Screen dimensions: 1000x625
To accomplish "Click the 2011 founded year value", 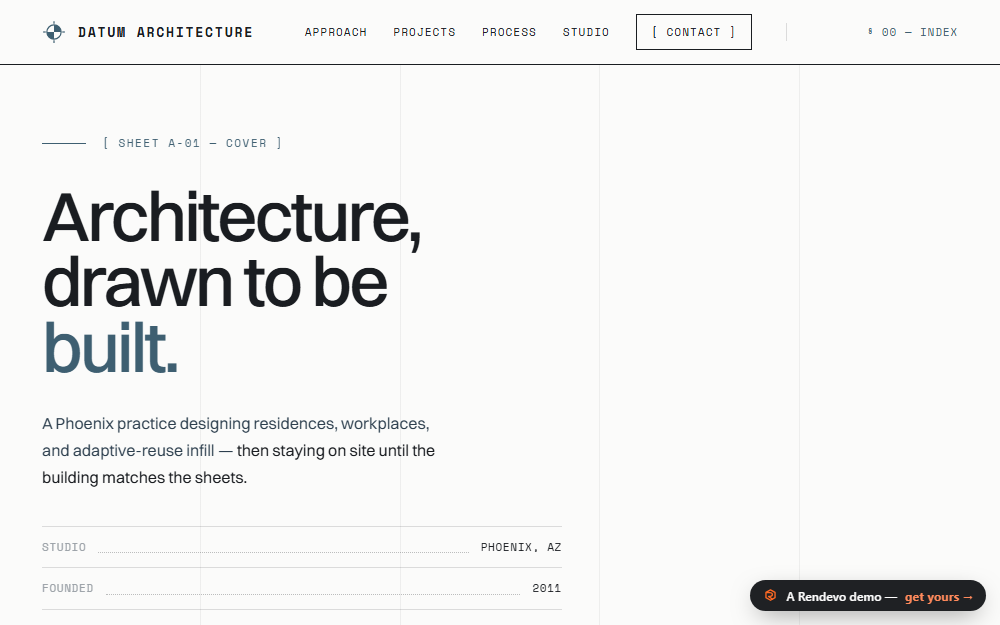I will coord(547,588).
